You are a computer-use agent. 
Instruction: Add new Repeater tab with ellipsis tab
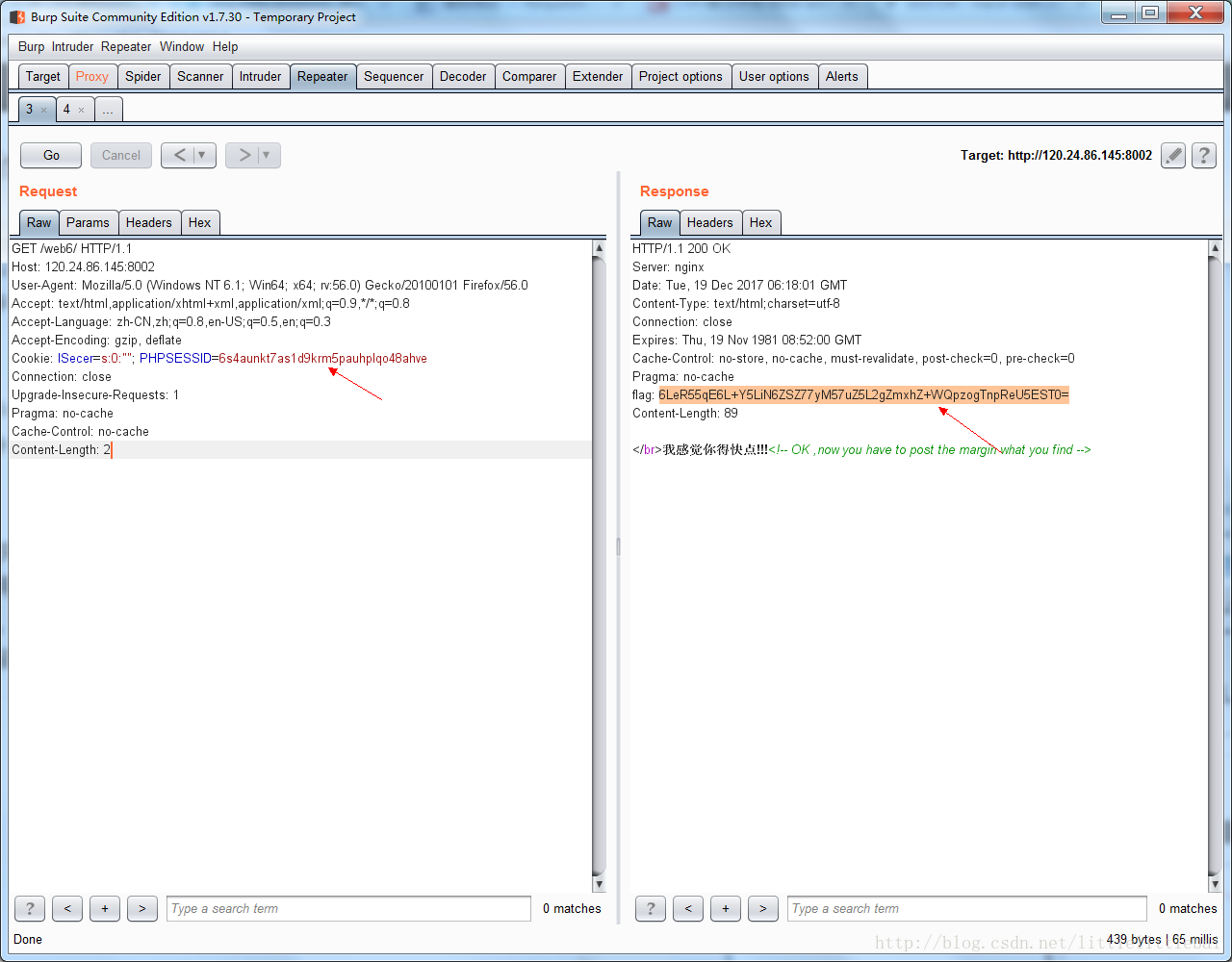pos(108,110)
